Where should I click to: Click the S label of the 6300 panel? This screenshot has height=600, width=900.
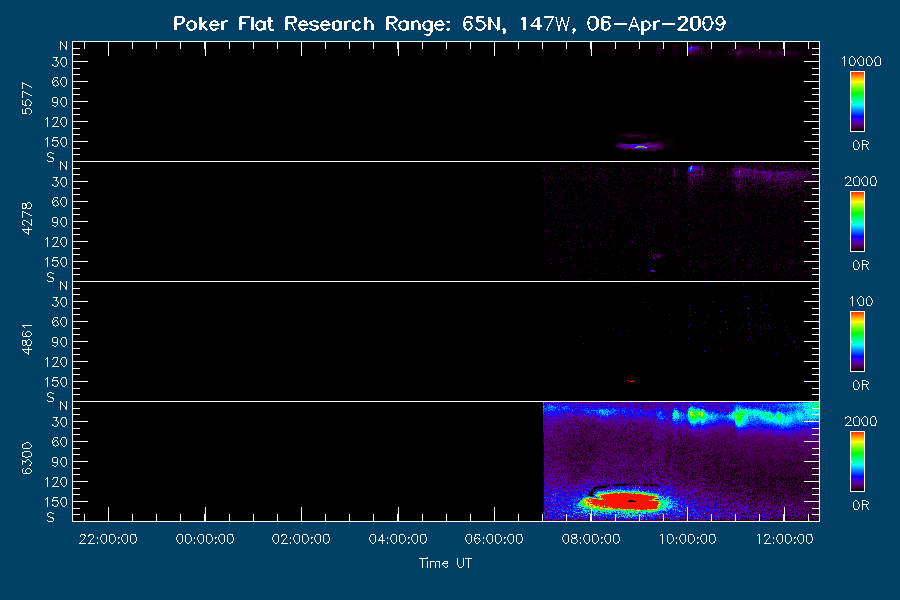coord(51,517)
